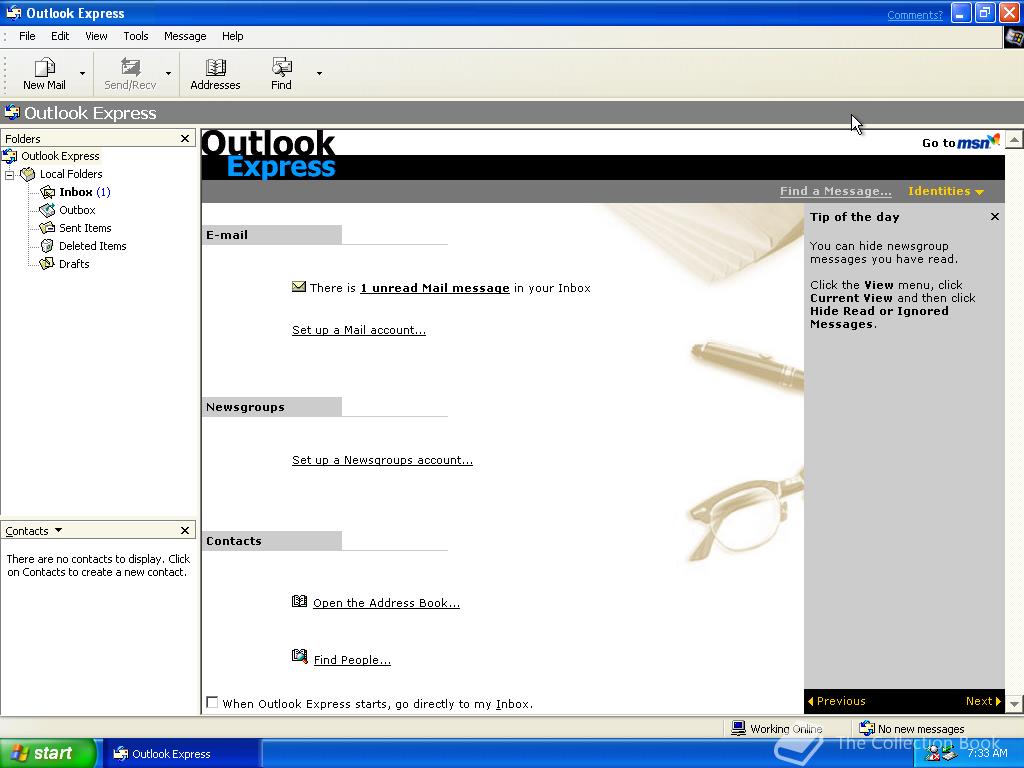The image size is (1024, 768).
Task: Click the scrollbar down arrow
Action: tap(1014, 704)
